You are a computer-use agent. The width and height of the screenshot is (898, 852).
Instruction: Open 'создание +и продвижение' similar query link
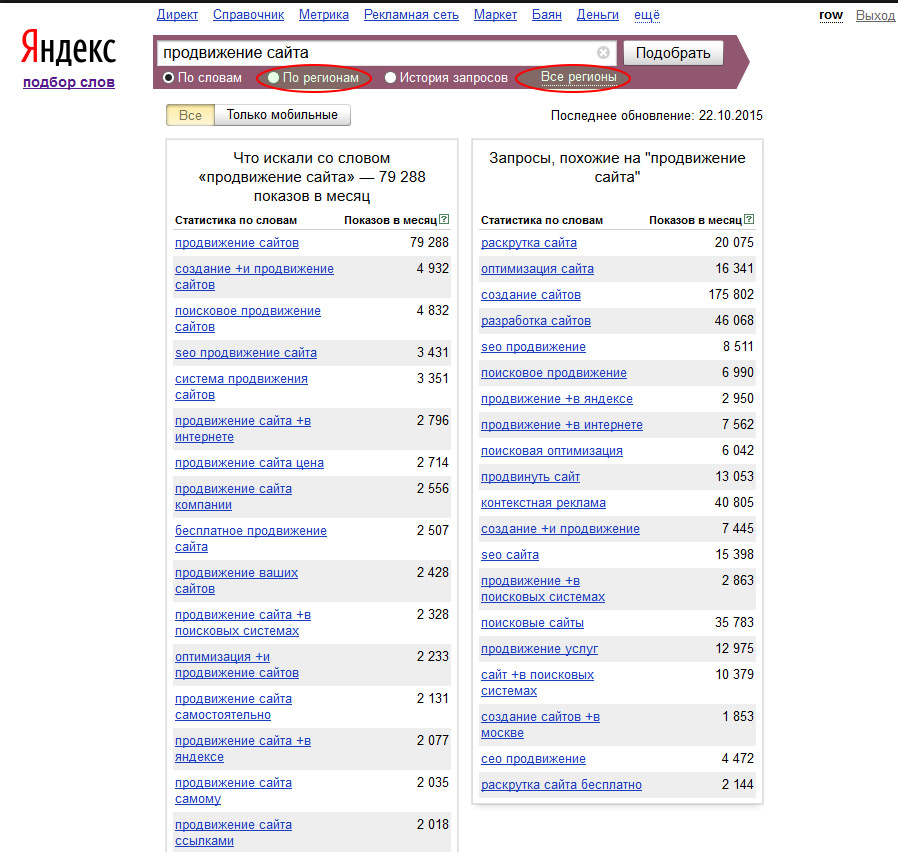pos(560,529)
